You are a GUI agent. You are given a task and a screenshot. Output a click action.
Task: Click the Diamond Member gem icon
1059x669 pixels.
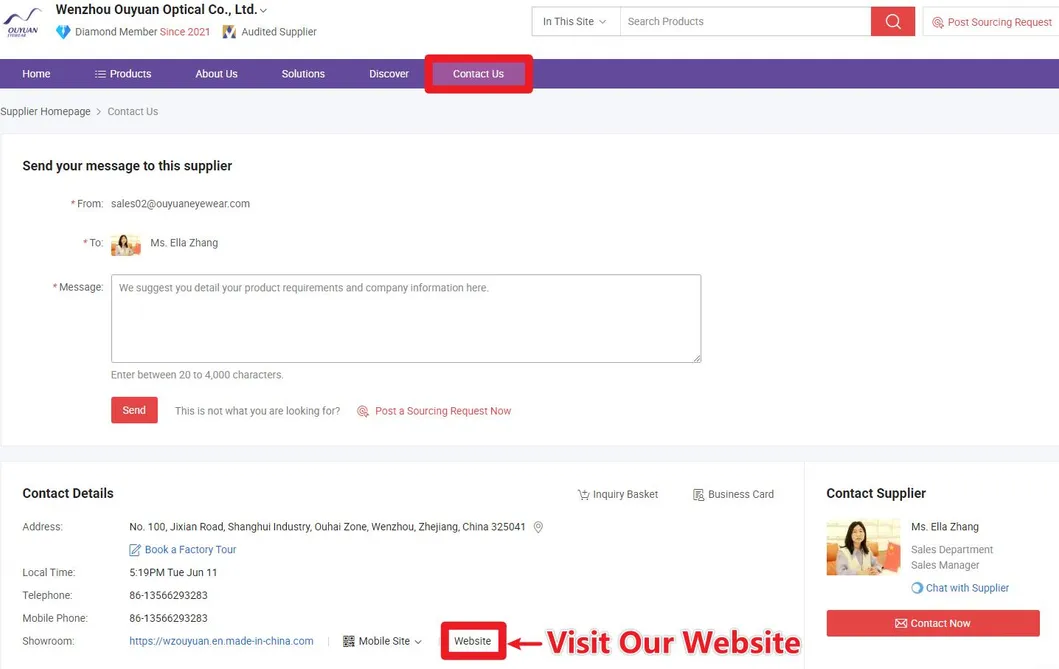coord(63,32)
